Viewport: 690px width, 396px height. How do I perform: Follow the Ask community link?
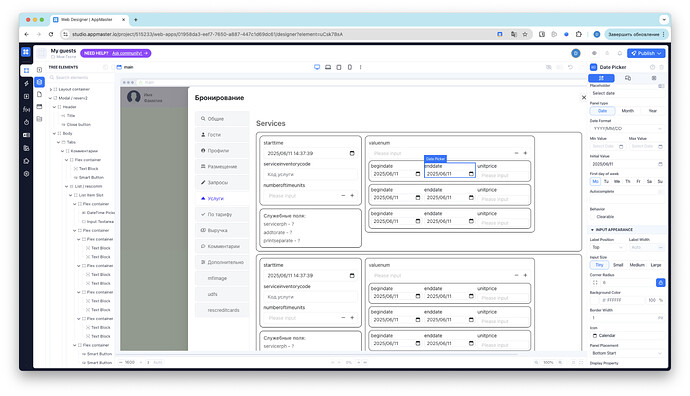[127, 53]
